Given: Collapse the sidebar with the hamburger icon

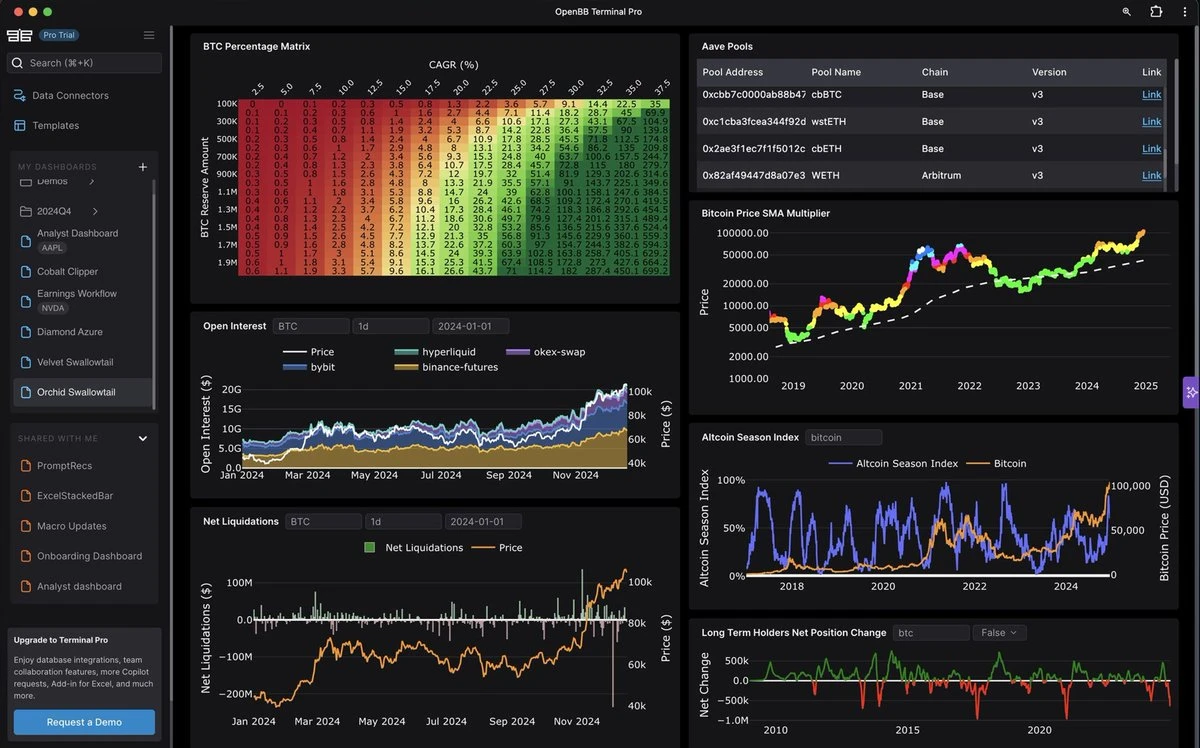Looking at the screenshot, I should (149, 35).
